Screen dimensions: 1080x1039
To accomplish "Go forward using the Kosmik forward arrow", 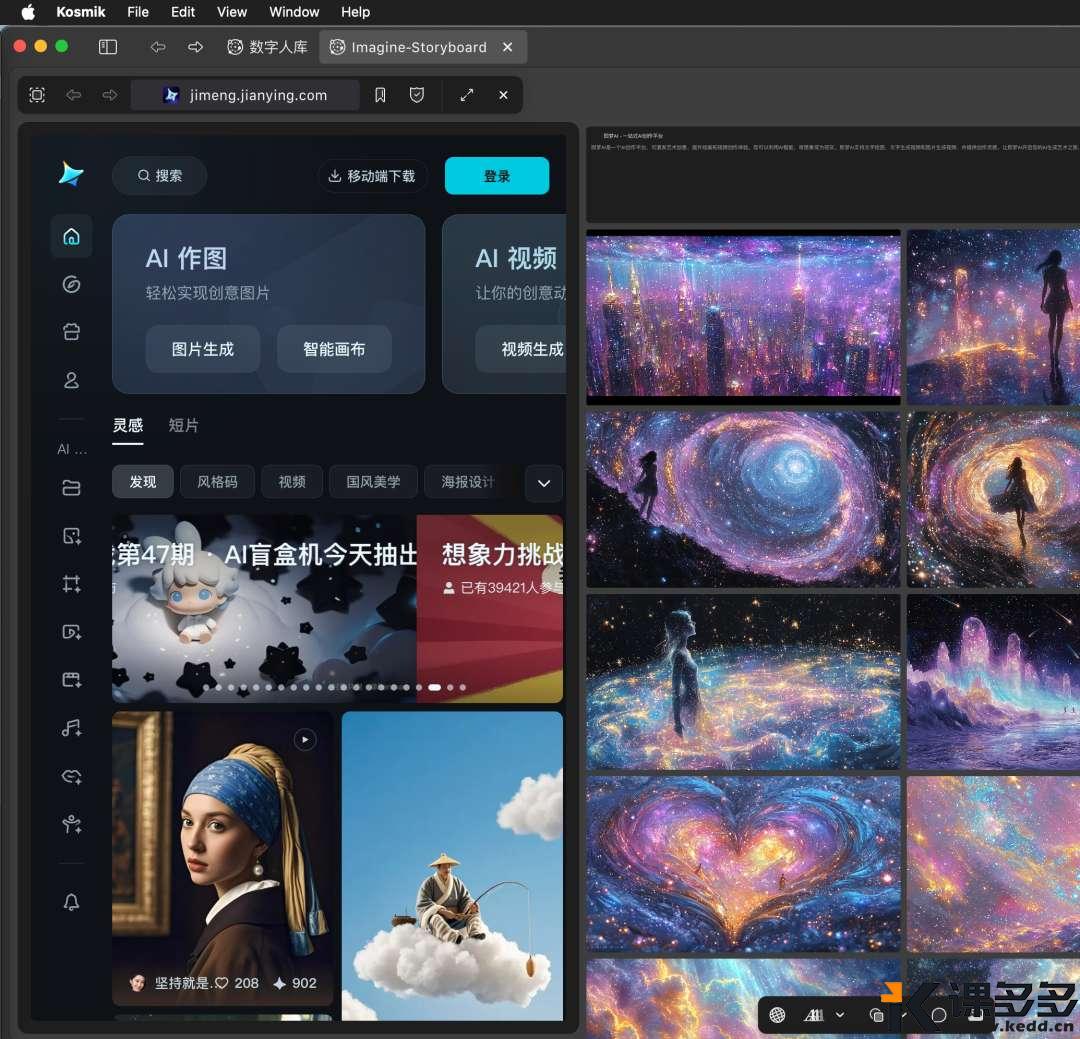I will coord(196,47).
